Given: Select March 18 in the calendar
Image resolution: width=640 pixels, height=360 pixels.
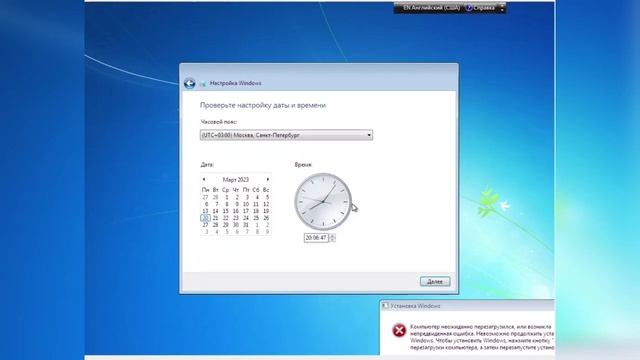Looking at the screenshot, I should pyautogui.click(x=256, y=211).
